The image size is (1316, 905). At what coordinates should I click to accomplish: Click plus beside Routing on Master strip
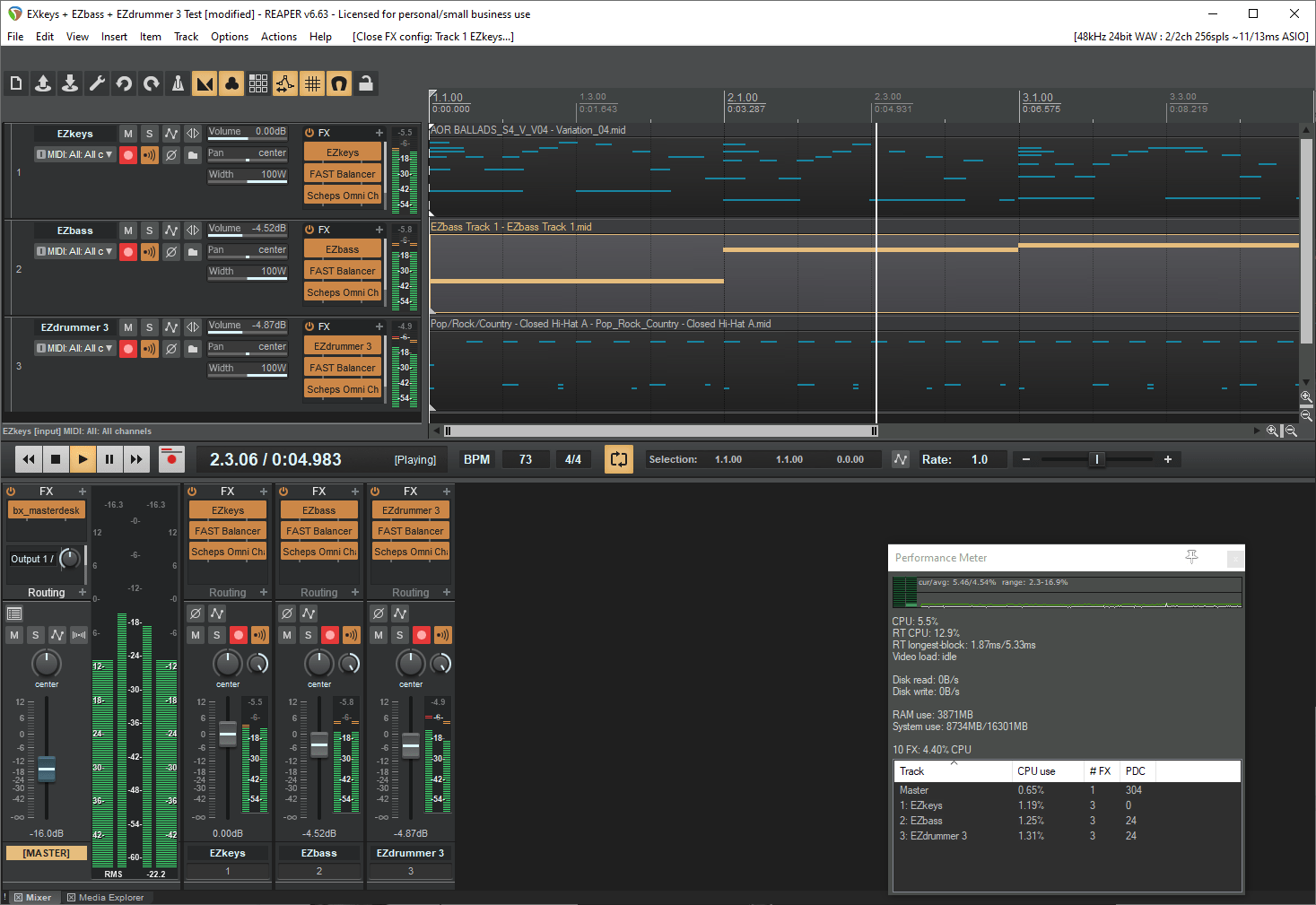pos(83,593)
